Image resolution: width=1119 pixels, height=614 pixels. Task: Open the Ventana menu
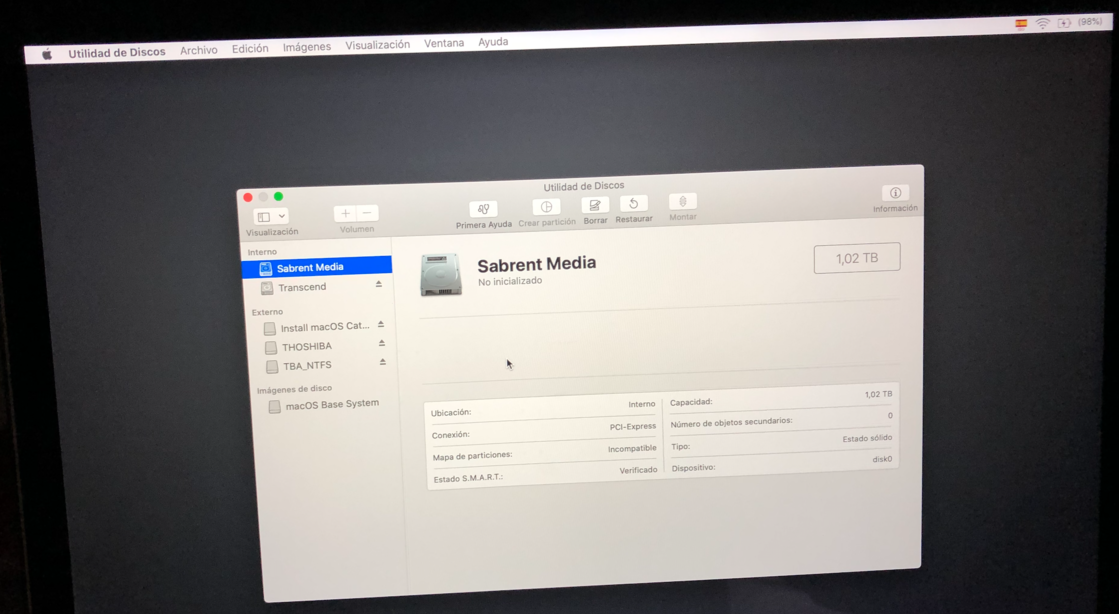pos(444,43)
